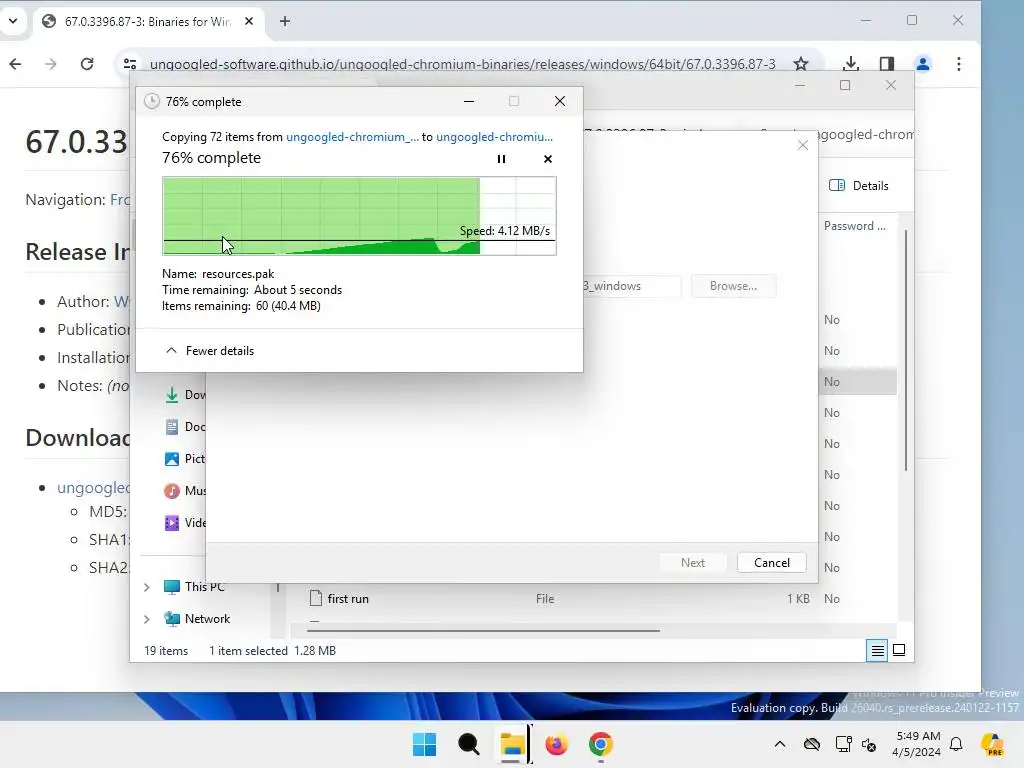
Task: Click the ungoogled download link on page
Action: coord(93,488)
